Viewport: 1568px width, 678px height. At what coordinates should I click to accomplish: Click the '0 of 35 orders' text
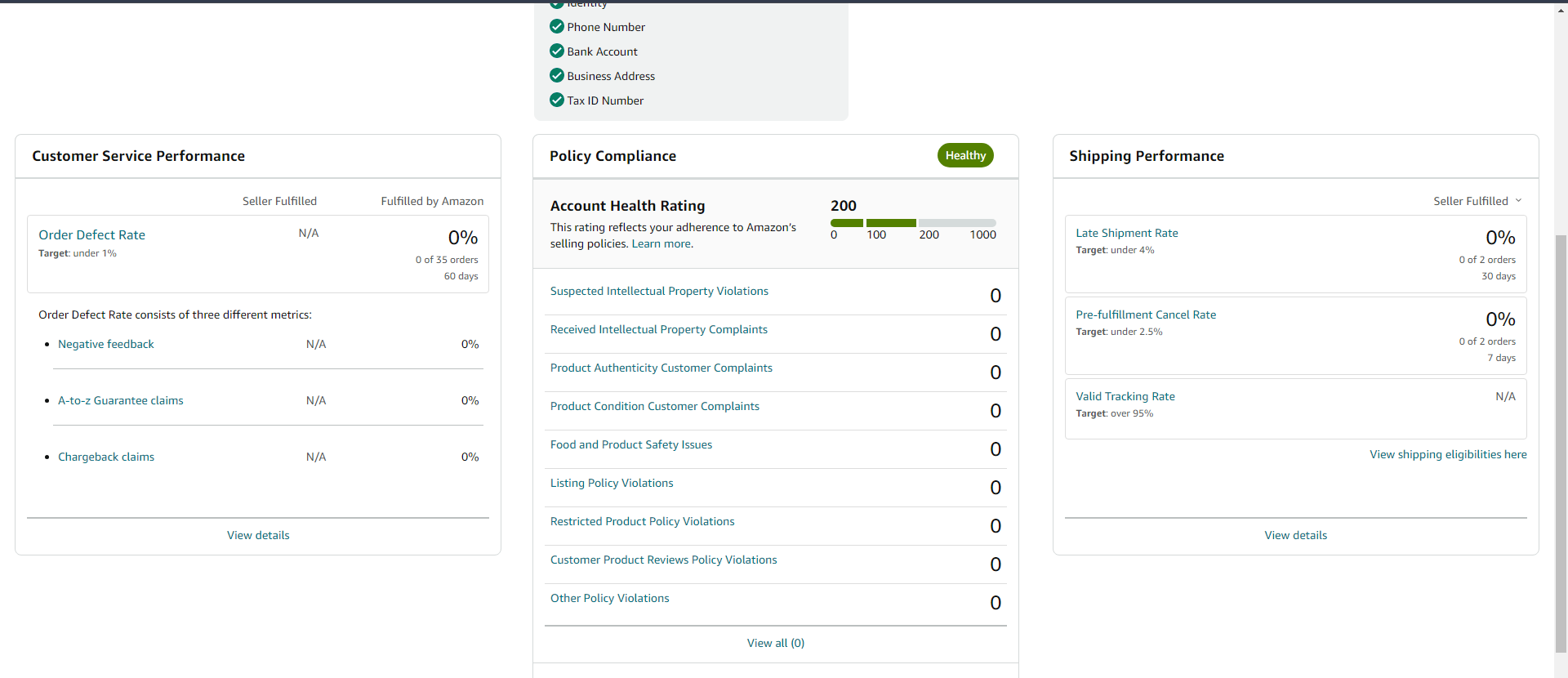(x=447, y=260)
